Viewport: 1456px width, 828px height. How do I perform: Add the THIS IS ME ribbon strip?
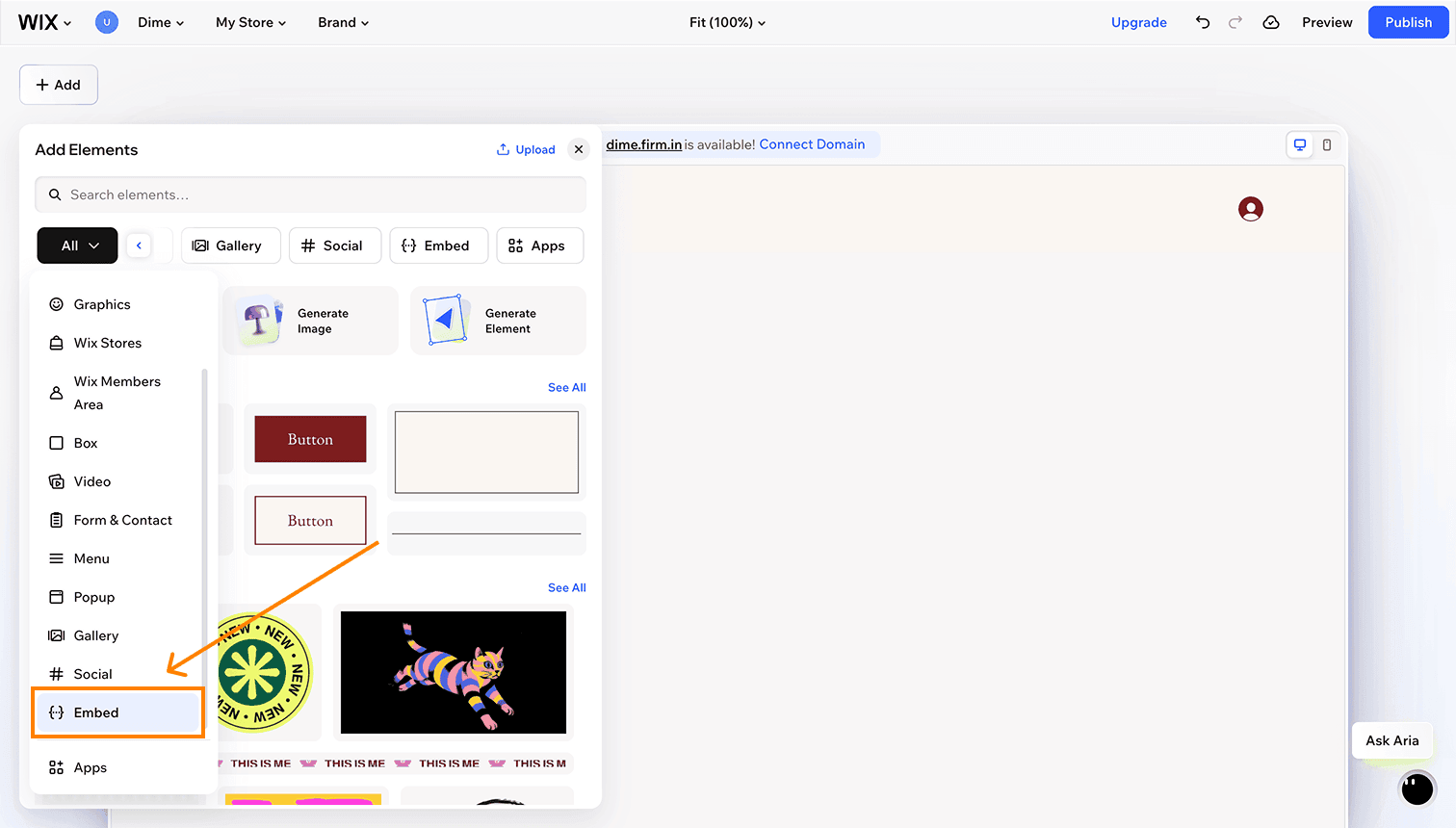click(395, 763)
